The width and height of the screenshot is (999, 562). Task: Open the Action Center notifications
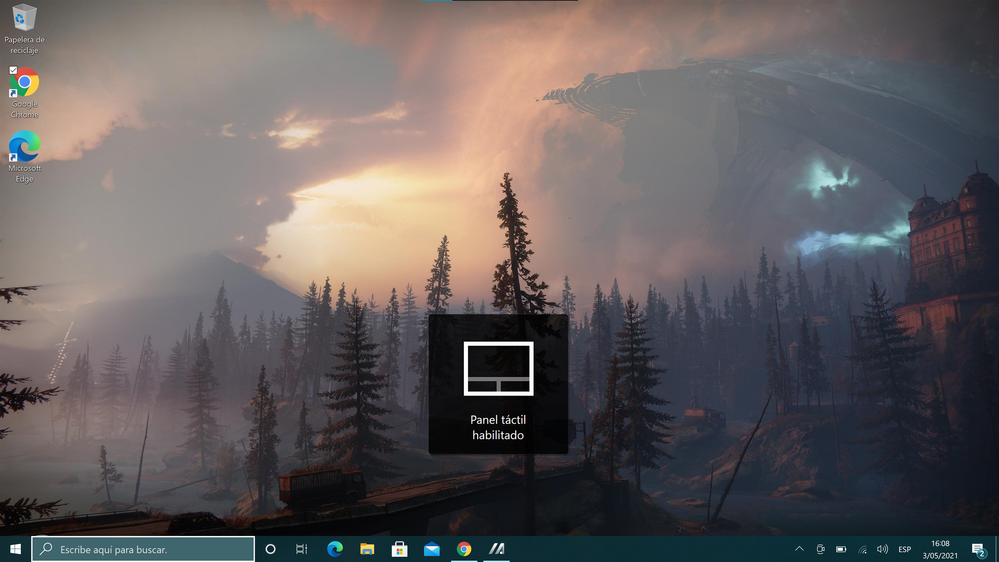point(978,549)
